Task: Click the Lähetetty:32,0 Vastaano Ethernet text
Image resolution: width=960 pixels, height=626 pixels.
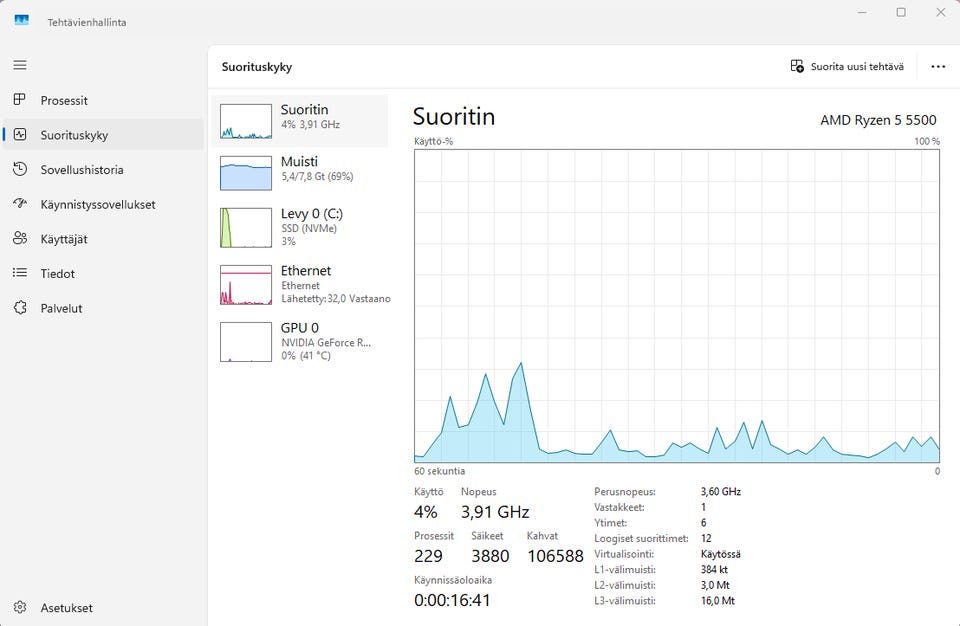Action: 336,299
